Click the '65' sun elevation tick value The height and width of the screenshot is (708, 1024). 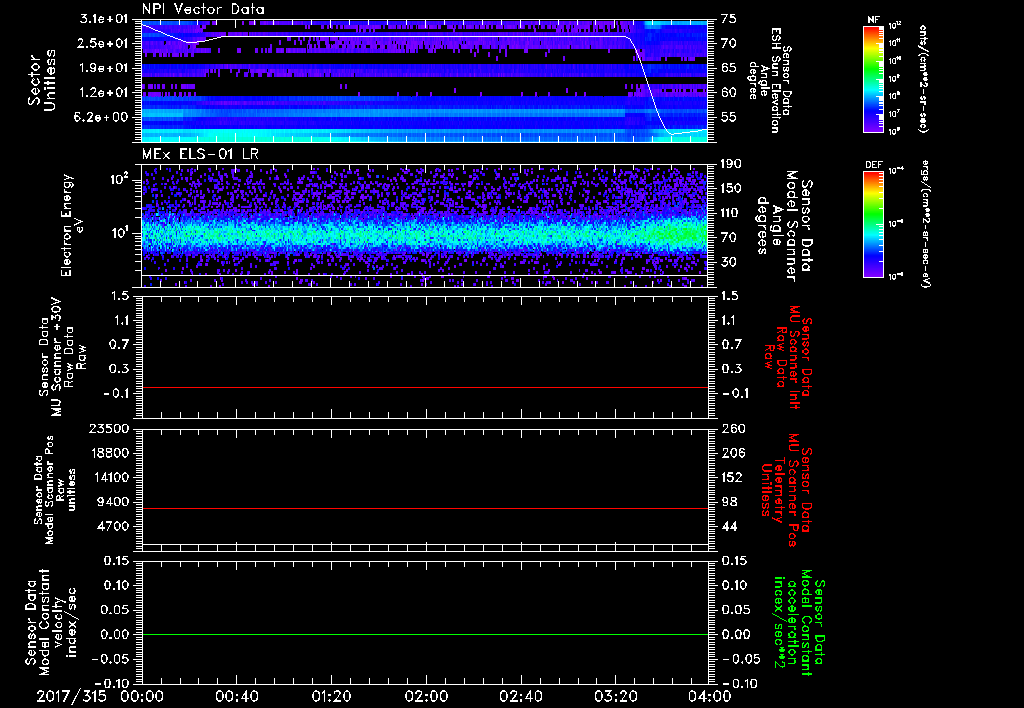pos(729,68)
